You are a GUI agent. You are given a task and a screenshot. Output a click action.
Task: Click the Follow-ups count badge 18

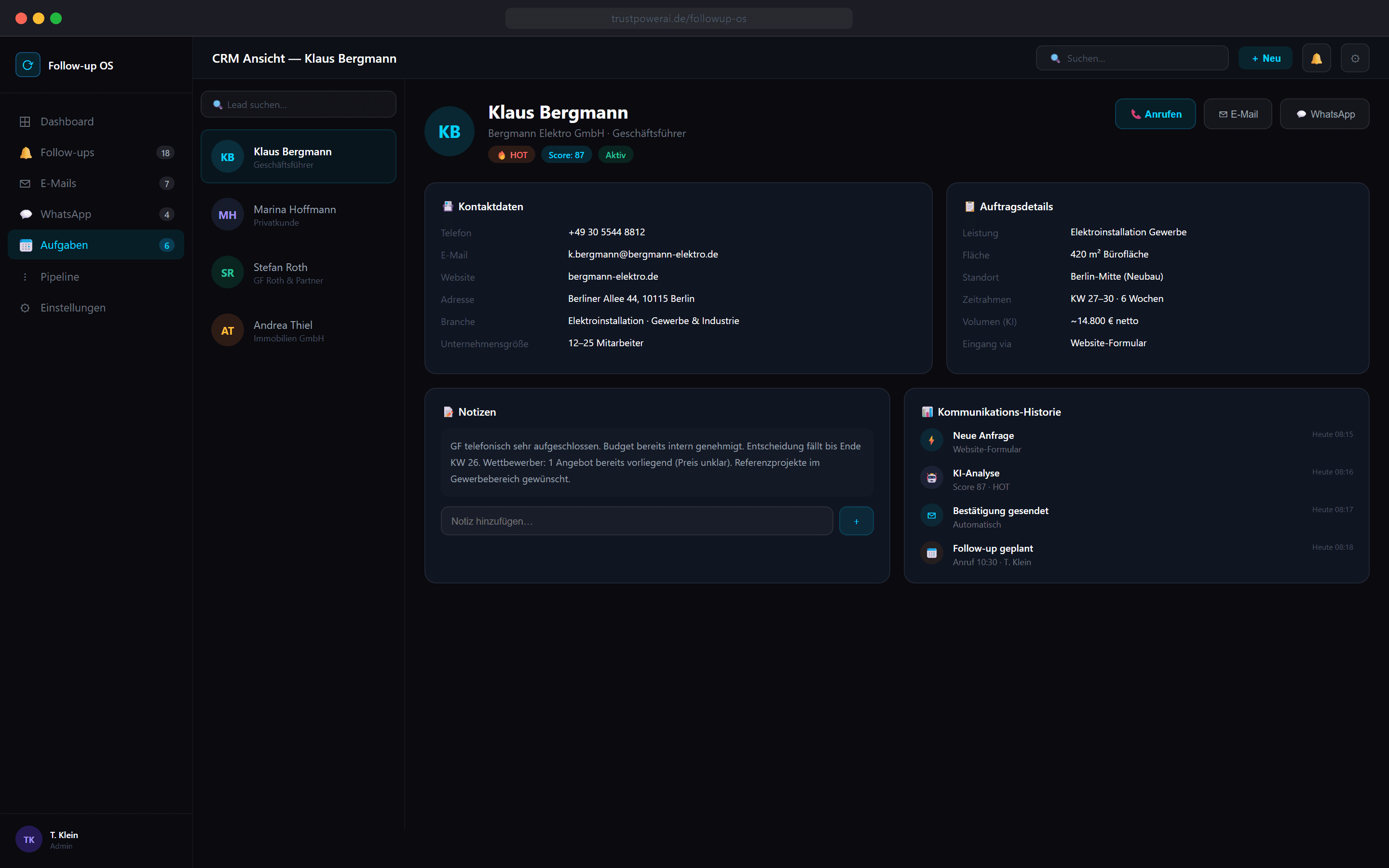coord(165,153)
